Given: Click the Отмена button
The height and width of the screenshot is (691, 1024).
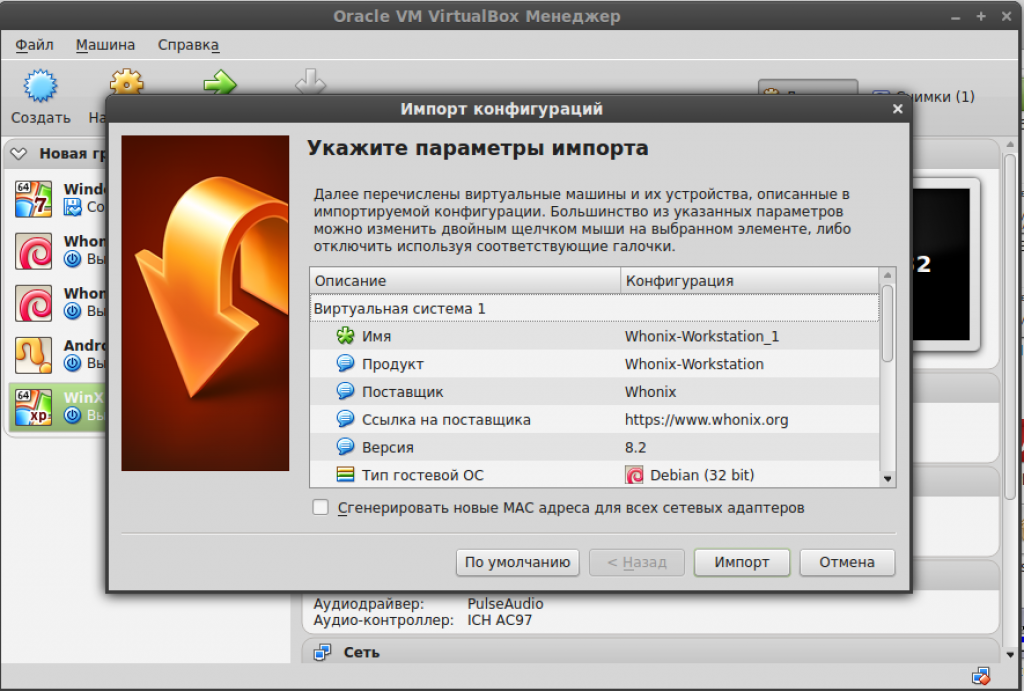Looking at the screenshot, I should point(847,562).
